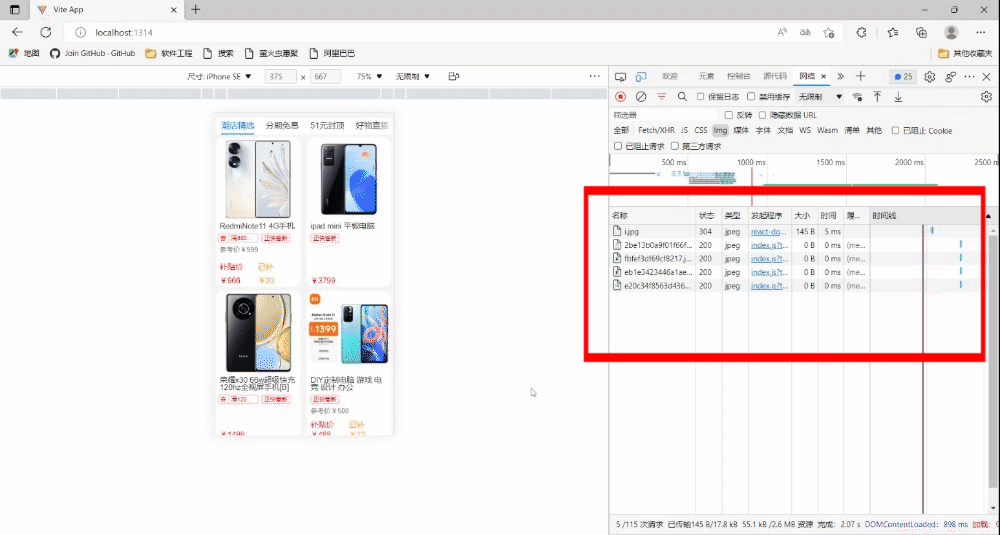Open DevTools customize ellipsis menu
1000x535 pixels.
click(969, 77)
